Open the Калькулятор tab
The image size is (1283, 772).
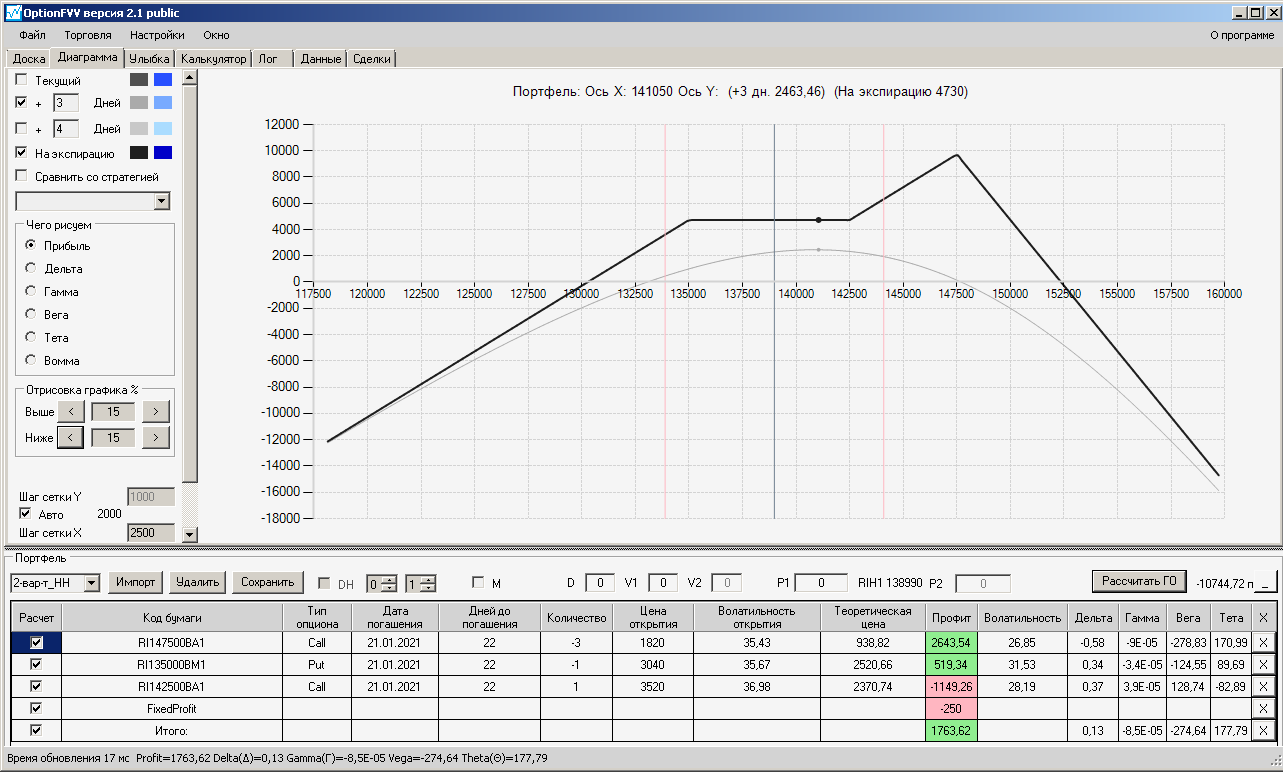point(214,59)
